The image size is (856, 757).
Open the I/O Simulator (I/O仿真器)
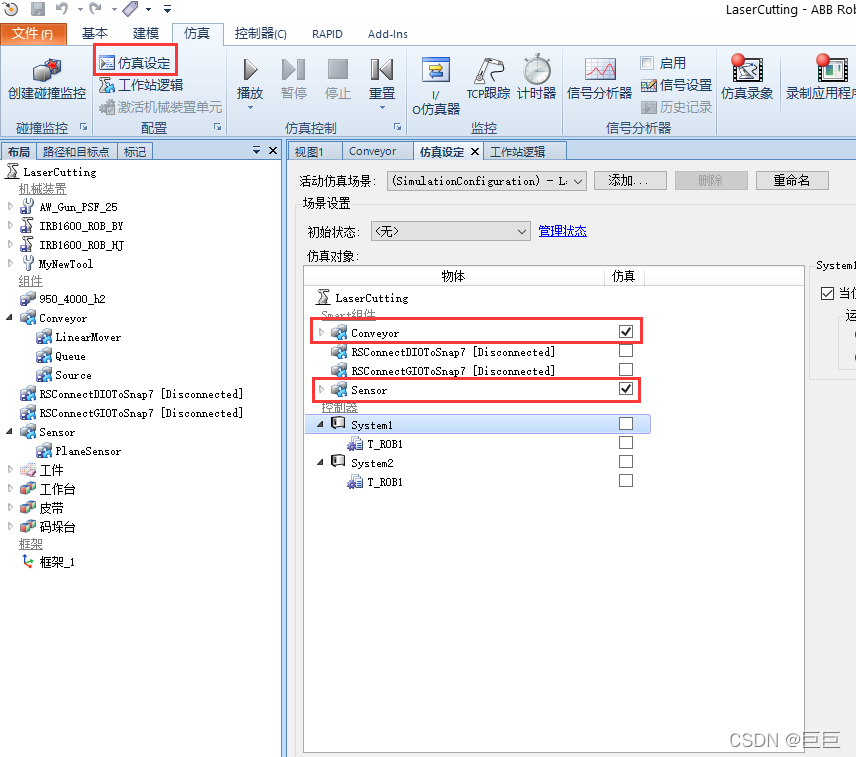pos(436,86)
